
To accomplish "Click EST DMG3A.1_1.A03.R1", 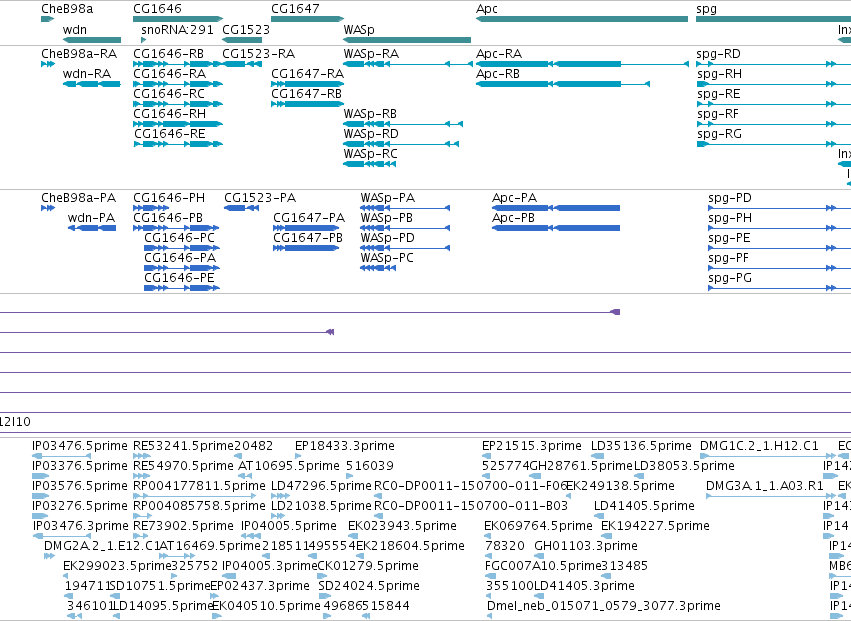I will coord(765,486).
